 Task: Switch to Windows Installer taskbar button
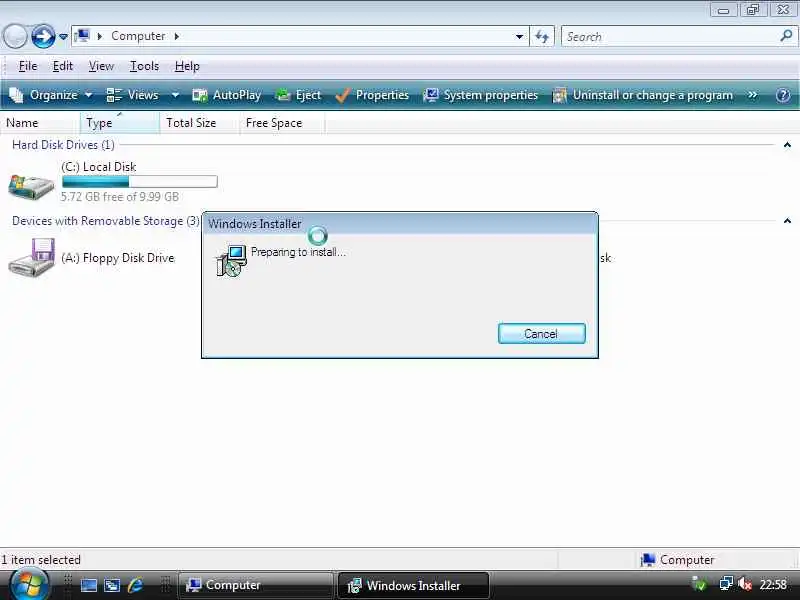click(413, 586)
